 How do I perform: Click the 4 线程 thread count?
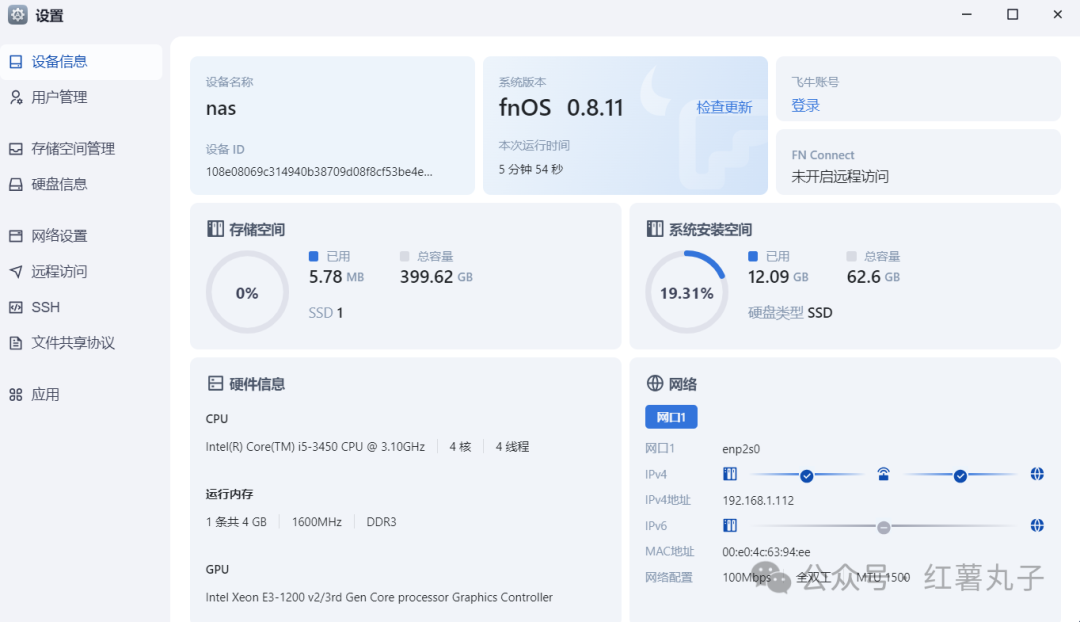pyautogui.click(x=512, y=446)
